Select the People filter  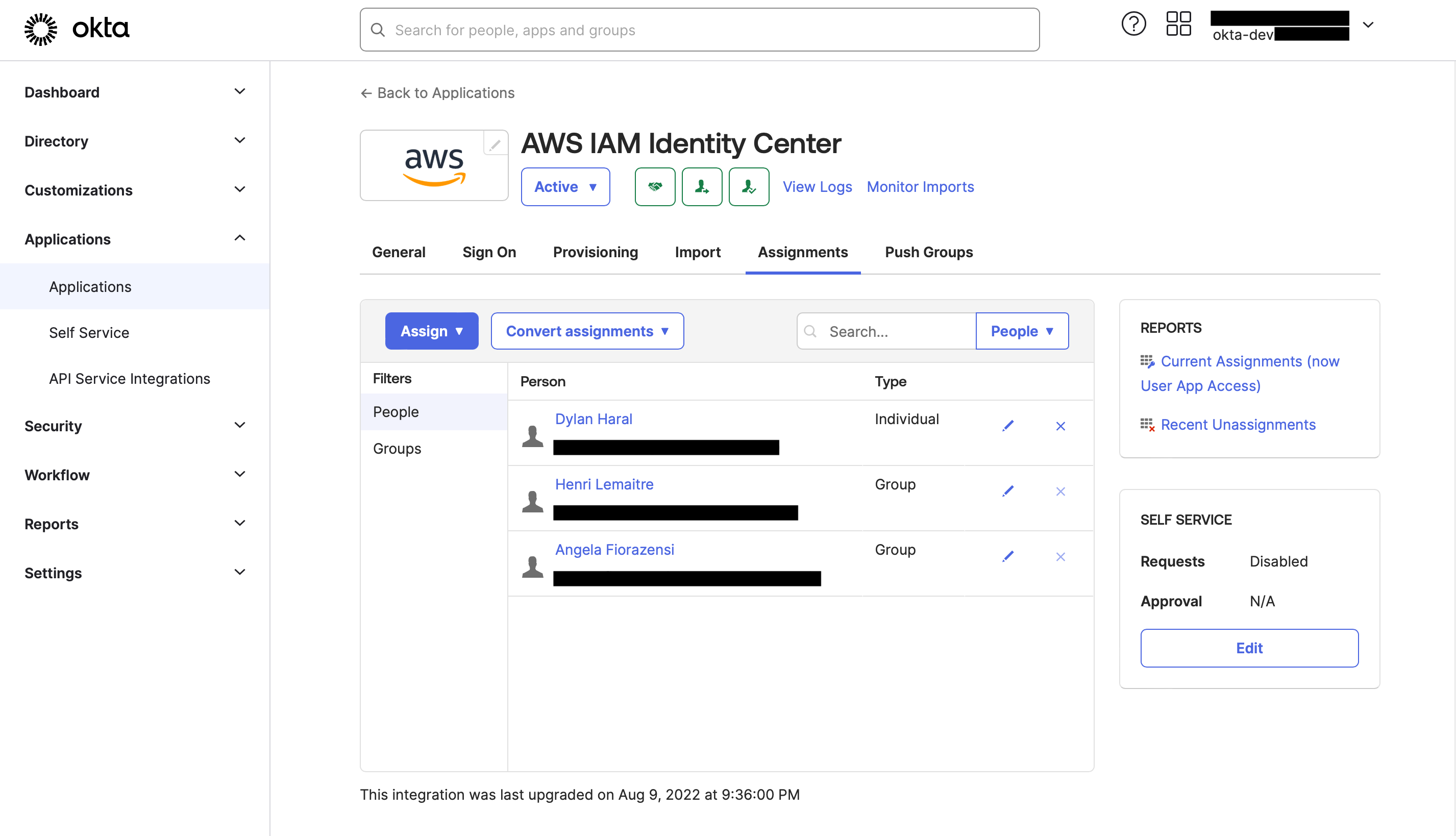coord(434,412)
